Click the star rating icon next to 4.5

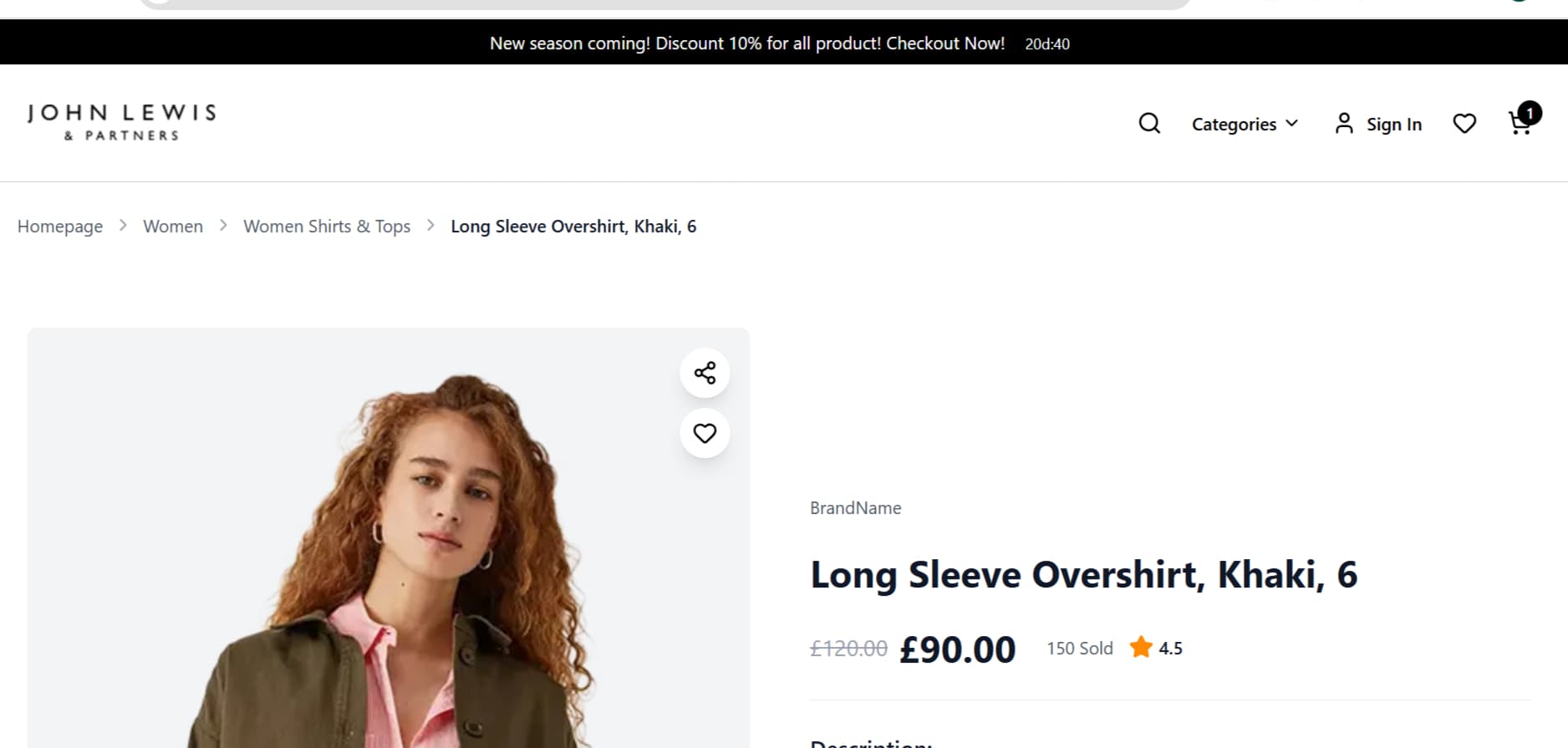[1140, 647]
